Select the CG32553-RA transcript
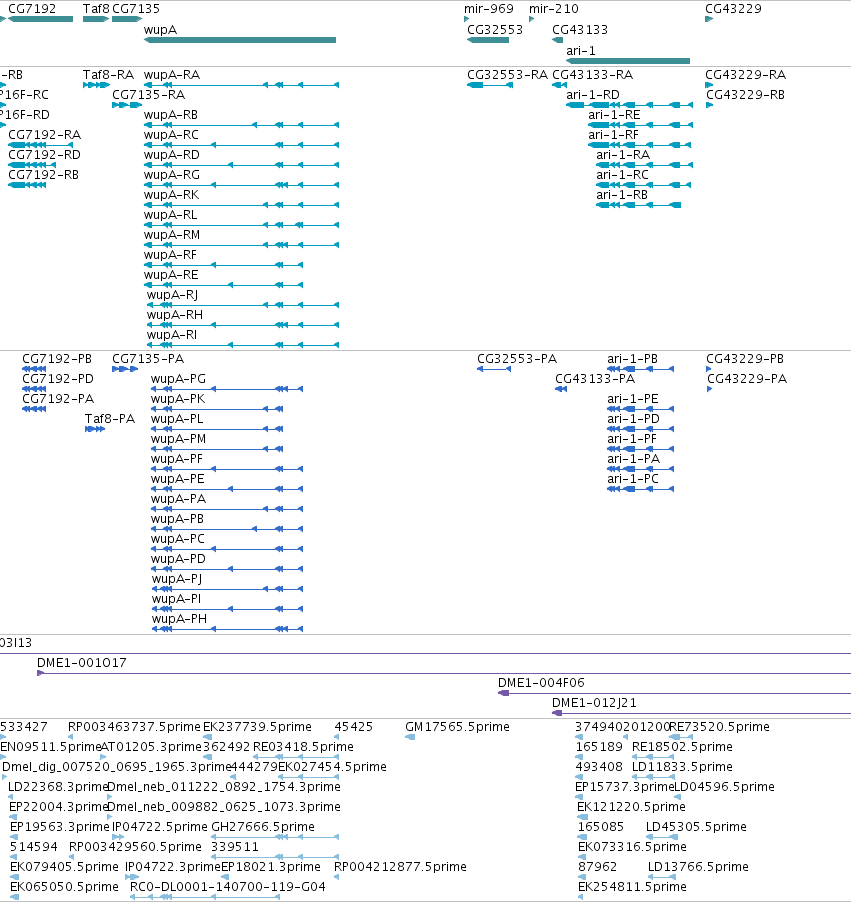Viewport: 851px width, 902px height. click(x=490, y=85)
